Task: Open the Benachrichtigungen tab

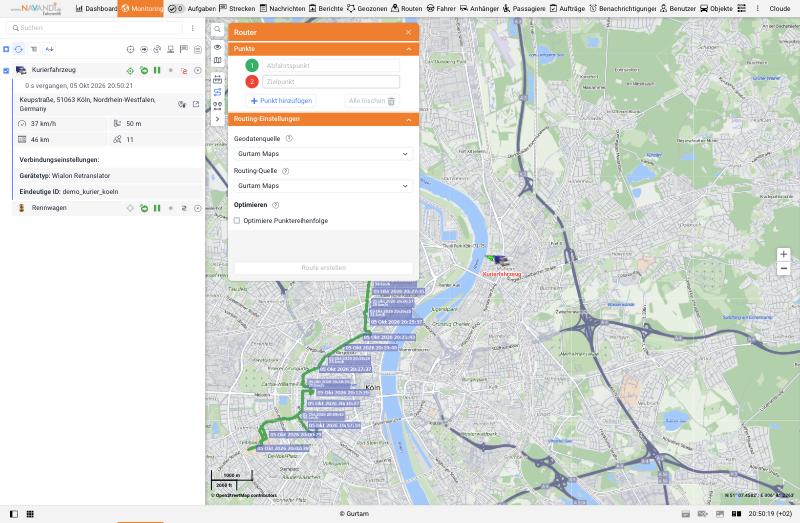Action: click(622, 9)
